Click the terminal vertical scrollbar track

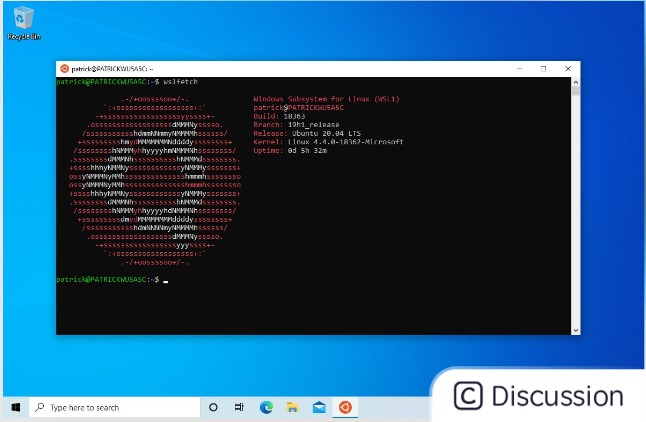pyautogui.click(x=576, y=200)
